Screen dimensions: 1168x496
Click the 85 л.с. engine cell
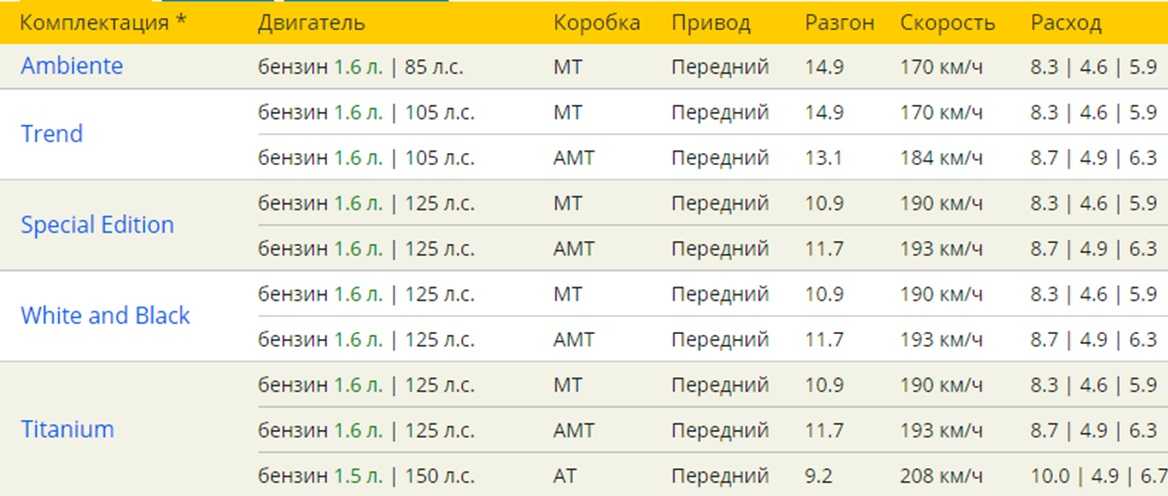360,68
